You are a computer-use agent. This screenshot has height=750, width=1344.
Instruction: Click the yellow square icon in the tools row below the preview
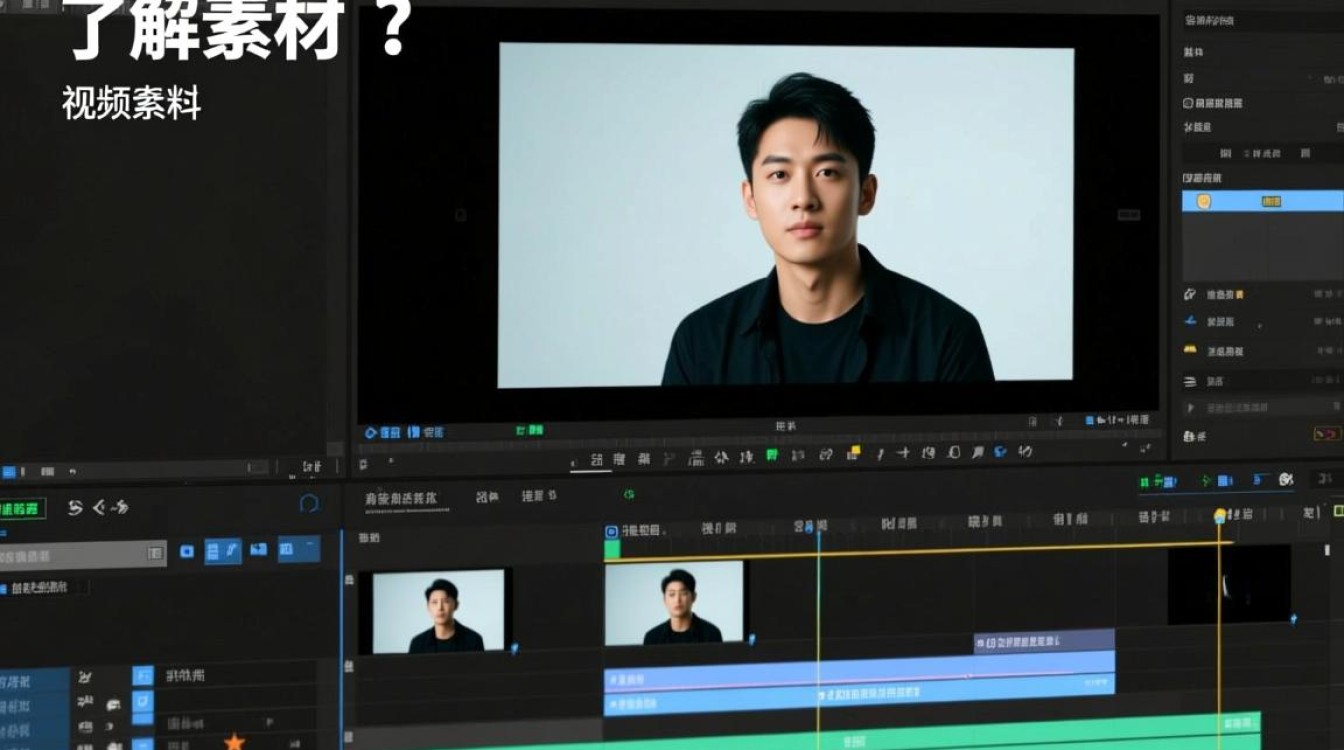tap(853, 453)
